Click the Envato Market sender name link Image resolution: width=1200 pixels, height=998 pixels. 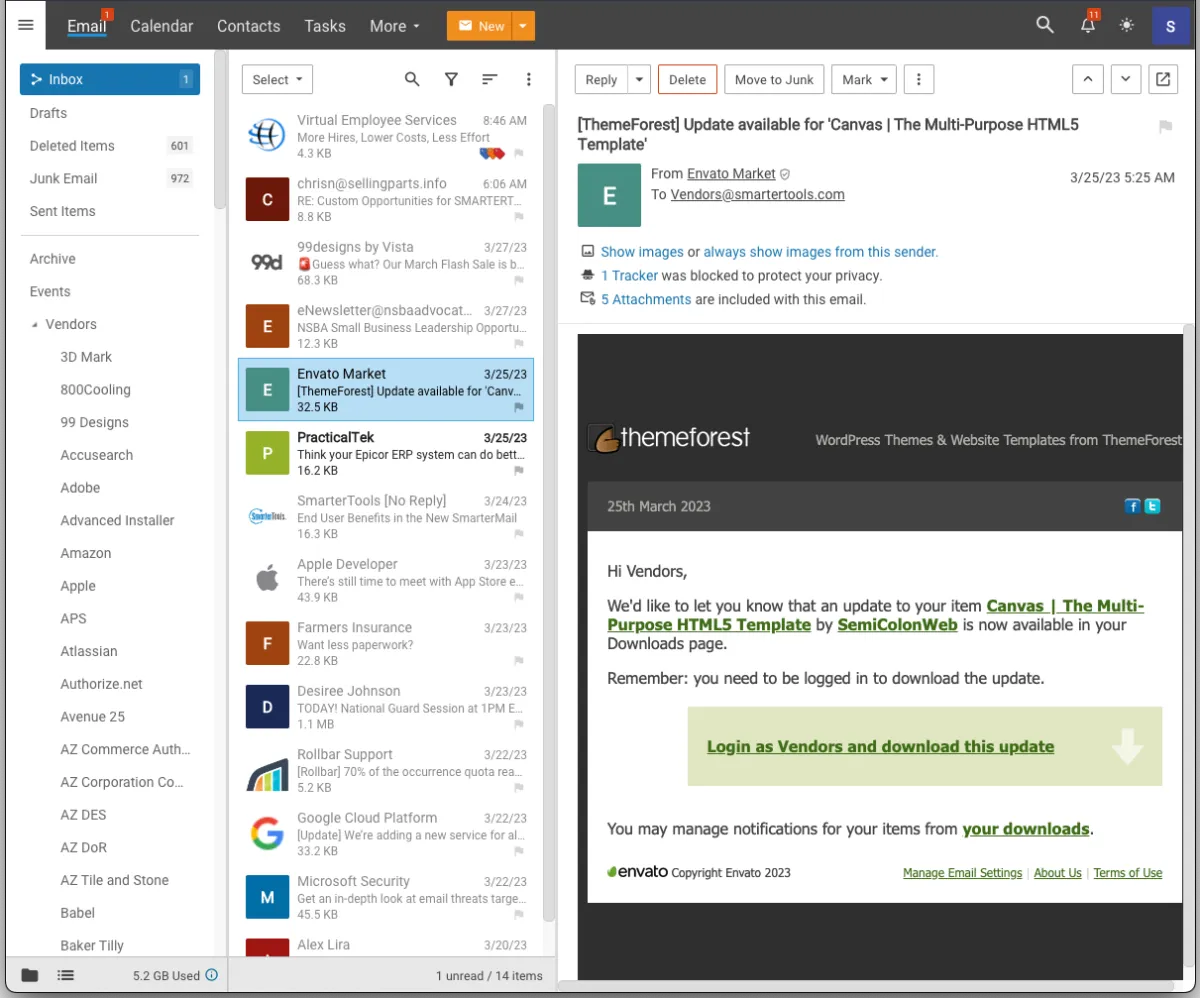coord(731,174)
